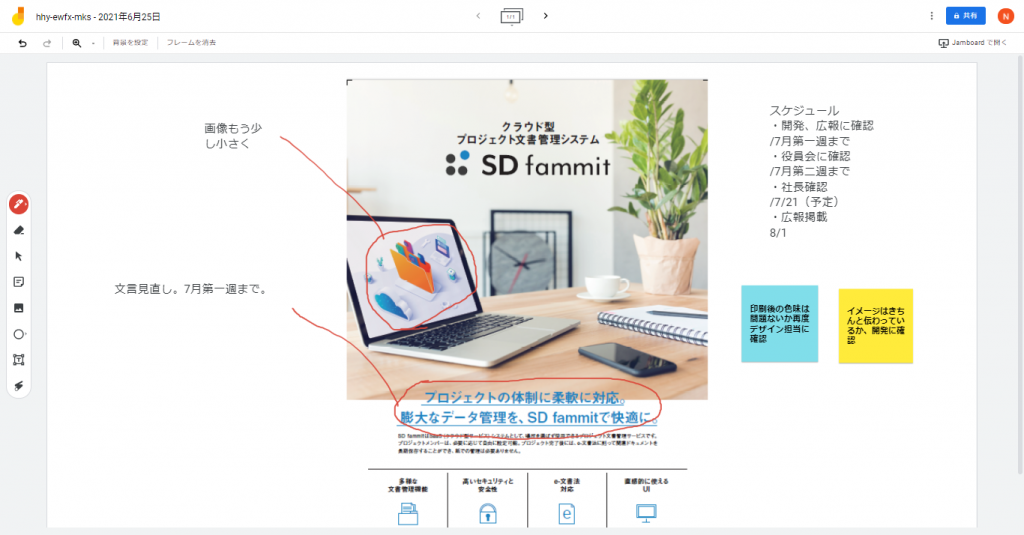Screen dimensions: 1024x535
Task: Select the スケジュール text box
Action: tap(822, 171)
